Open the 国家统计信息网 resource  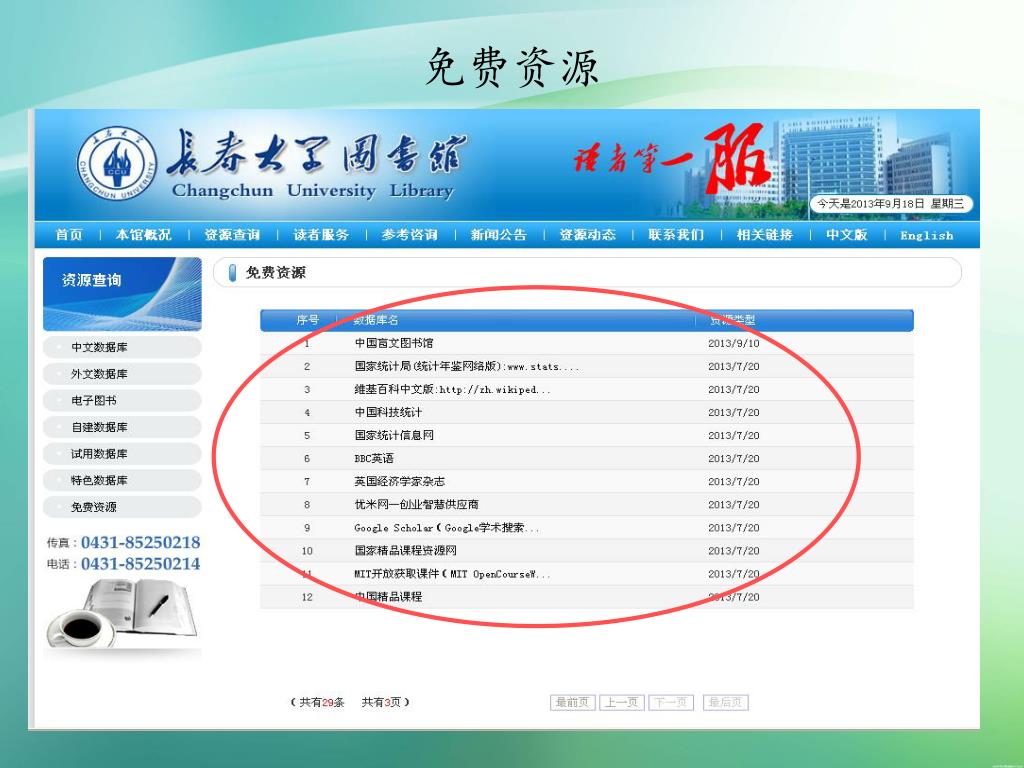coord(394,436)
